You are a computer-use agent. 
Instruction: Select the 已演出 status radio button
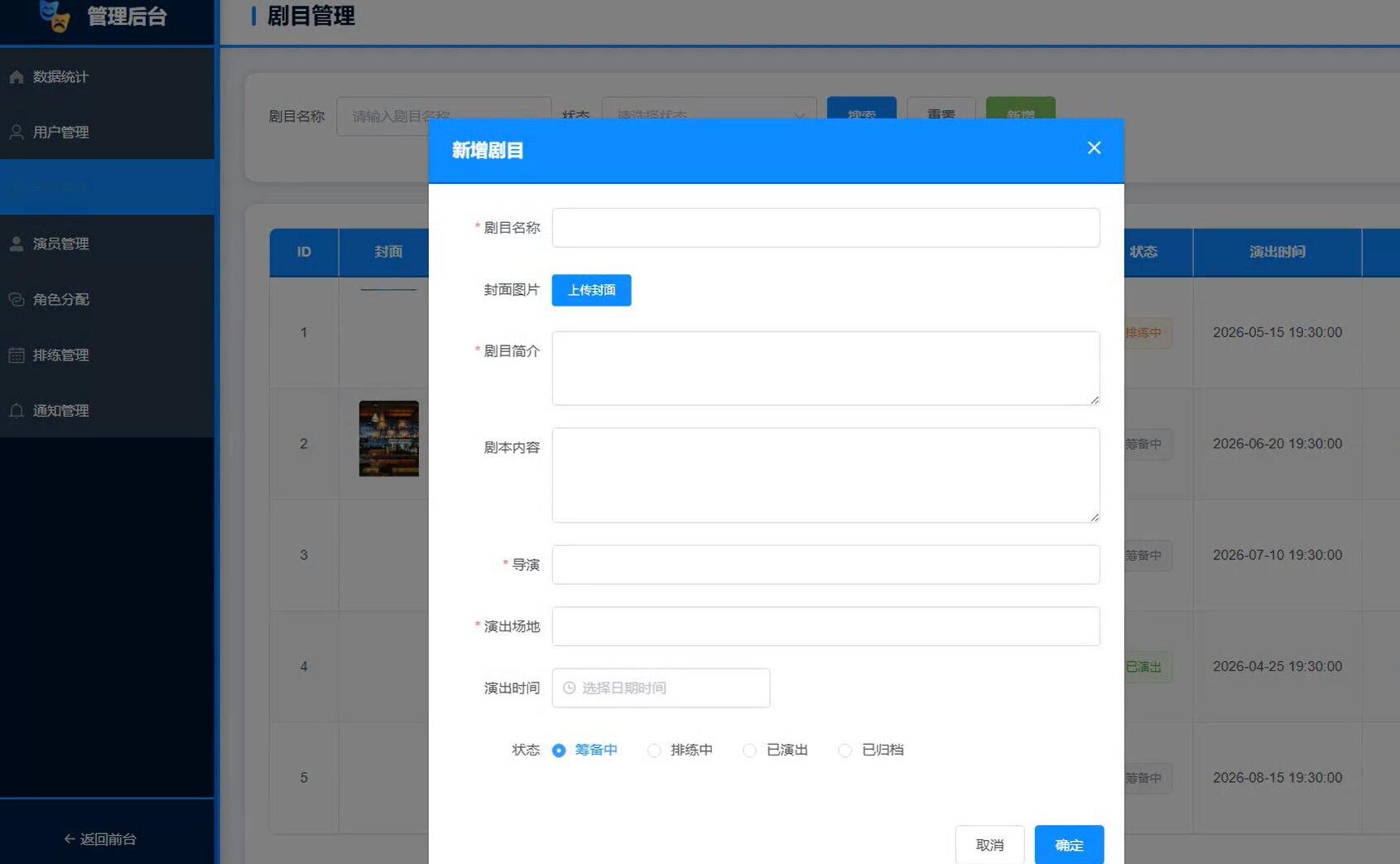coord(749,751)
